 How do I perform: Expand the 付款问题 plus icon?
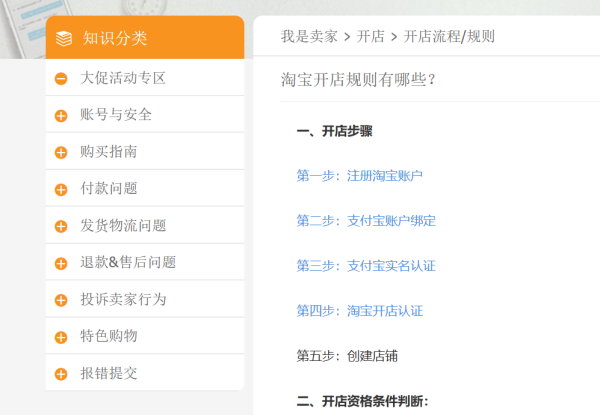(61, 189)
